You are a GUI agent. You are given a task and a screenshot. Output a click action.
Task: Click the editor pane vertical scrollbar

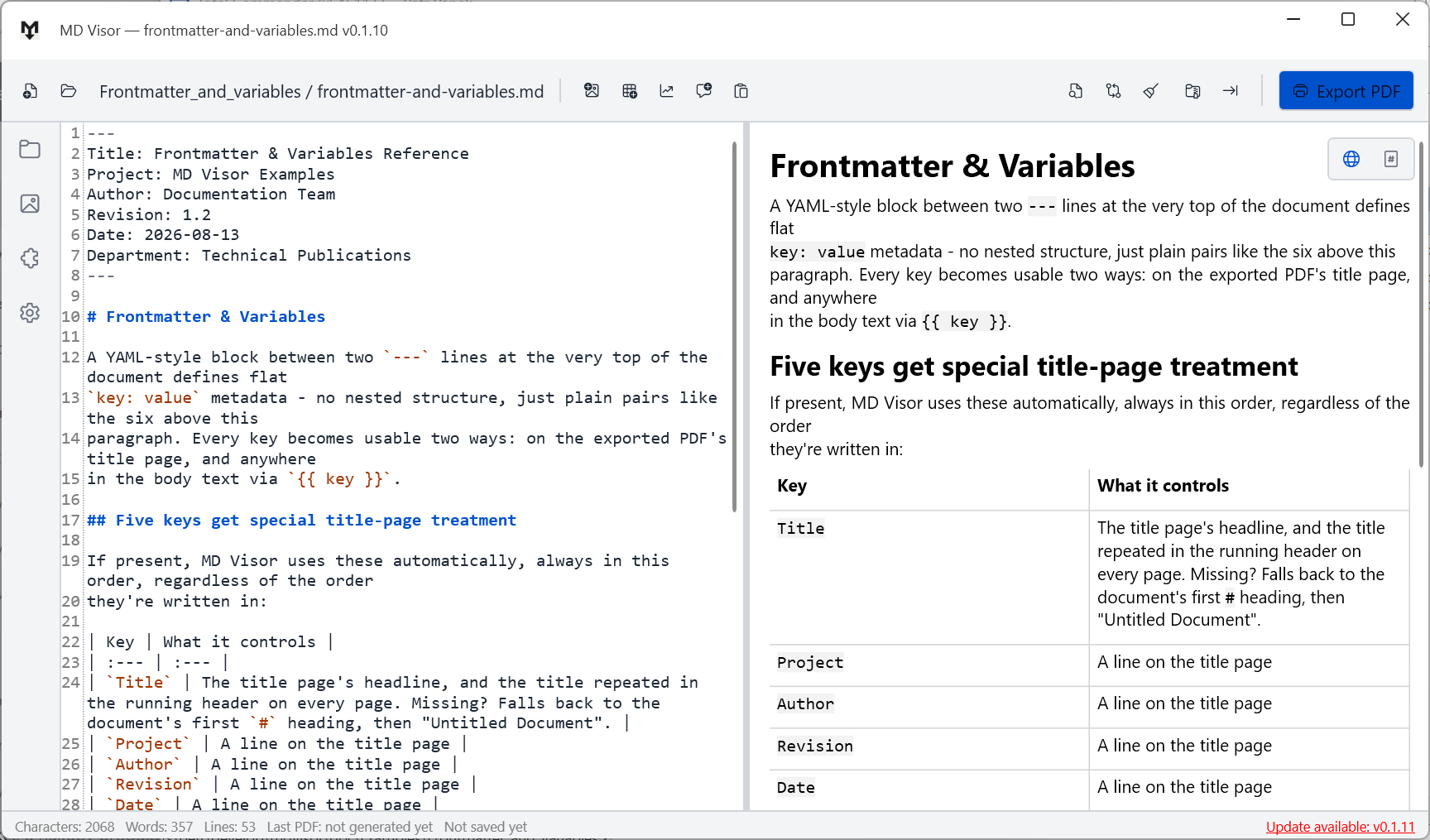734,327
